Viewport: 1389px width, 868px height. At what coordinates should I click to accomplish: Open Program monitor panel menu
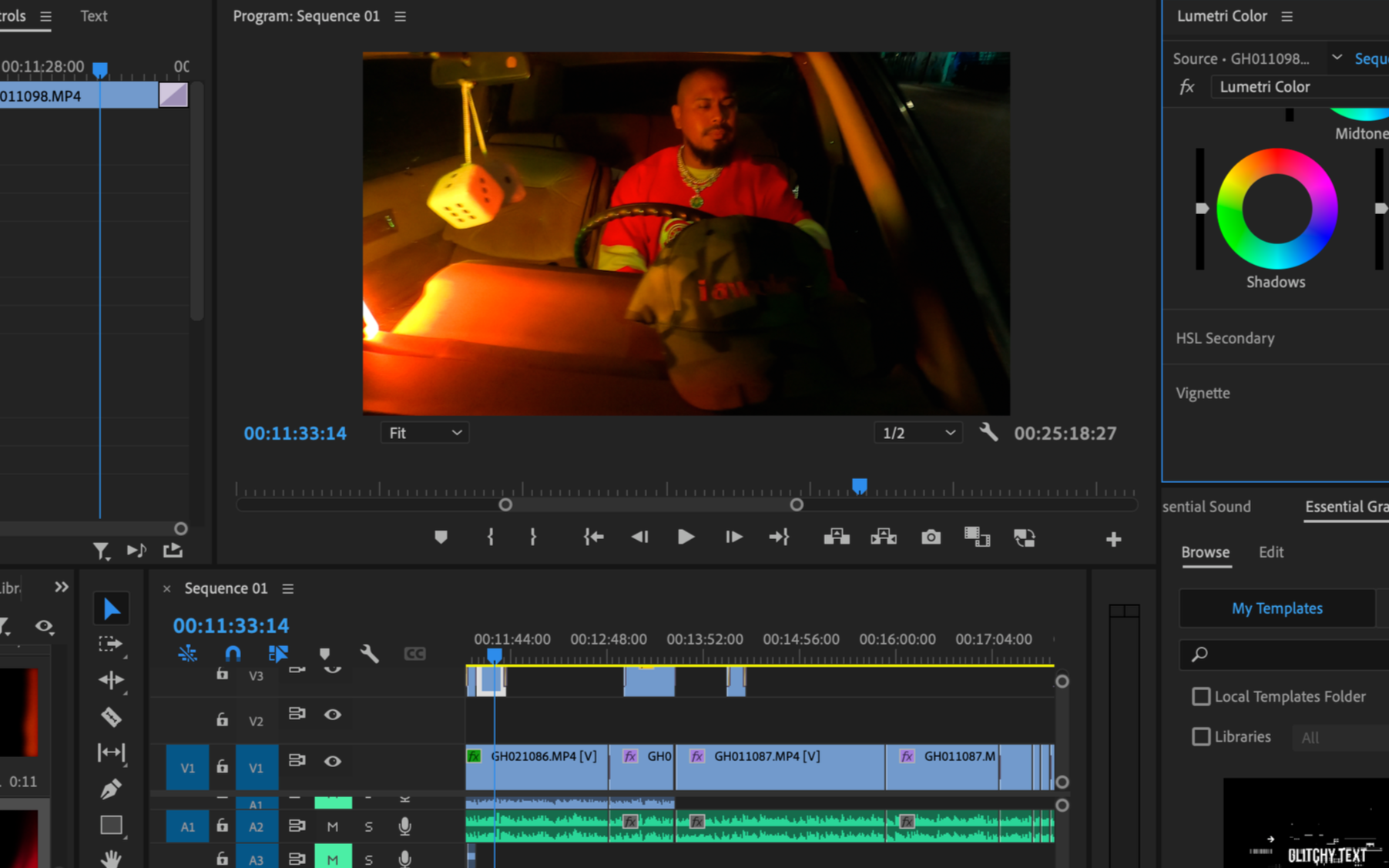click(401, 16)
